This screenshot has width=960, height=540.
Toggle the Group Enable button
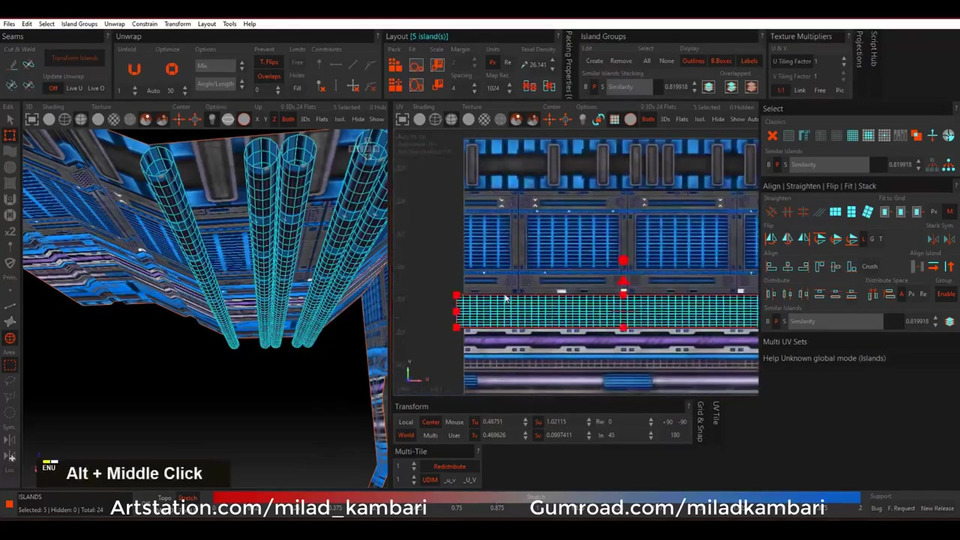[946, 294]
